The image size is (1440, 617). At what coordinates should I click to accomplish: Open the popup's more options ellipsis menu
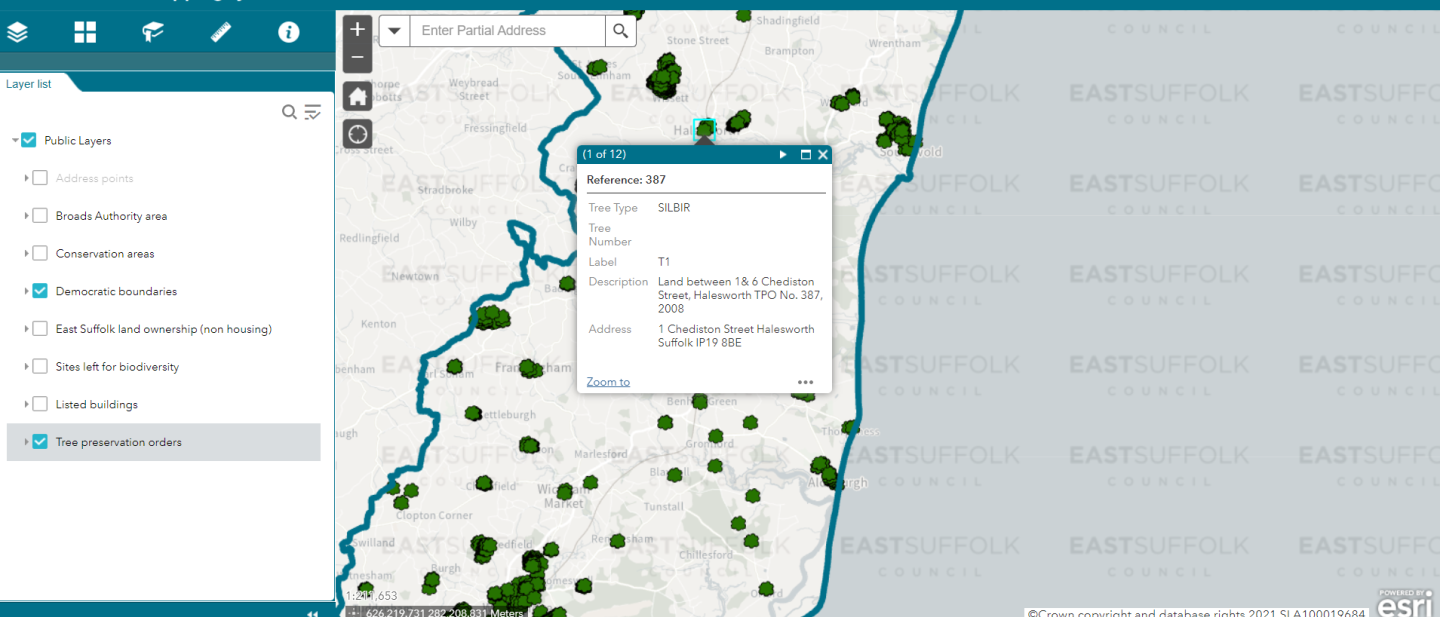(806, 381)
